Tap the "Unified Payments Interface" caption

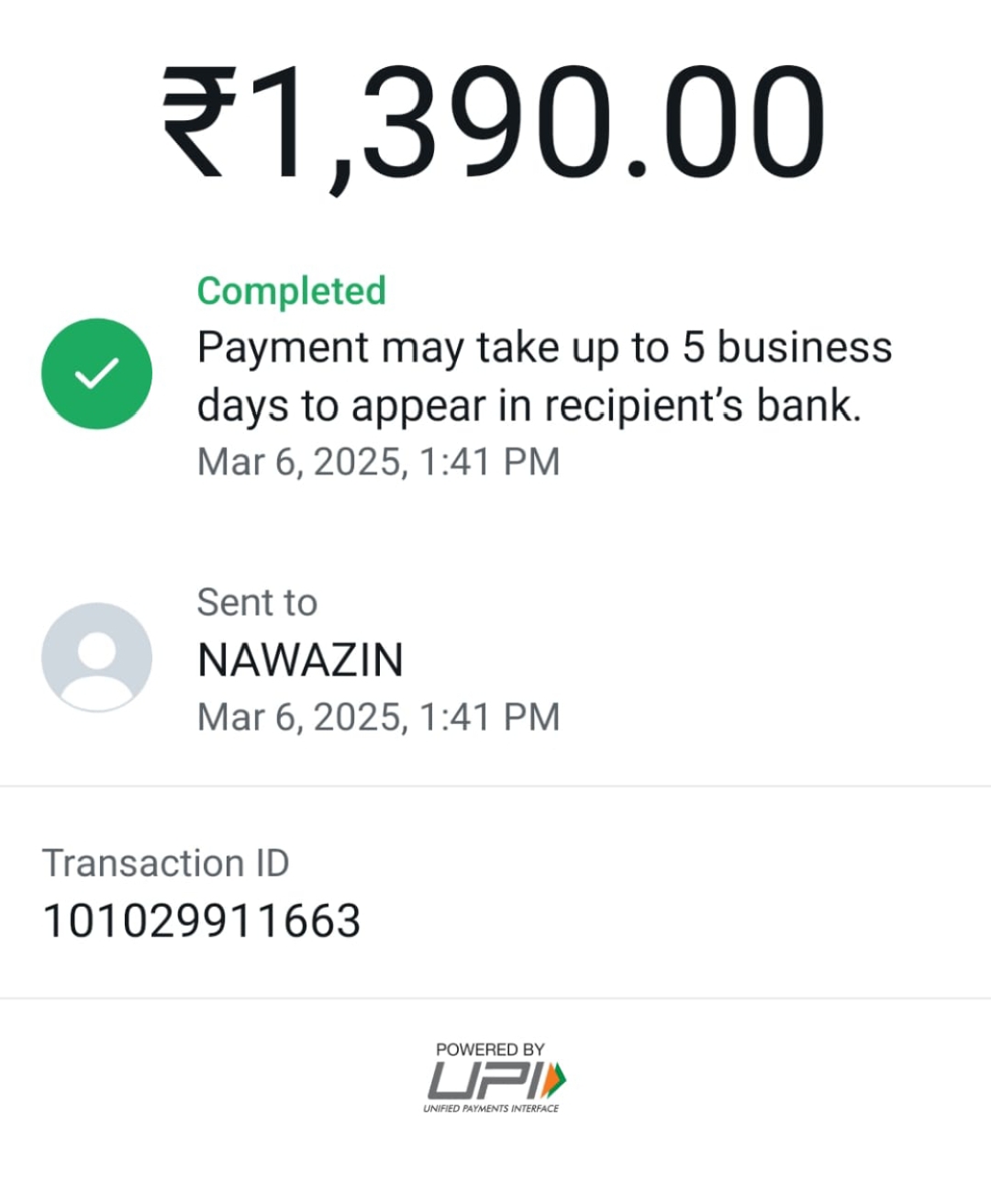click(490, 1109)
